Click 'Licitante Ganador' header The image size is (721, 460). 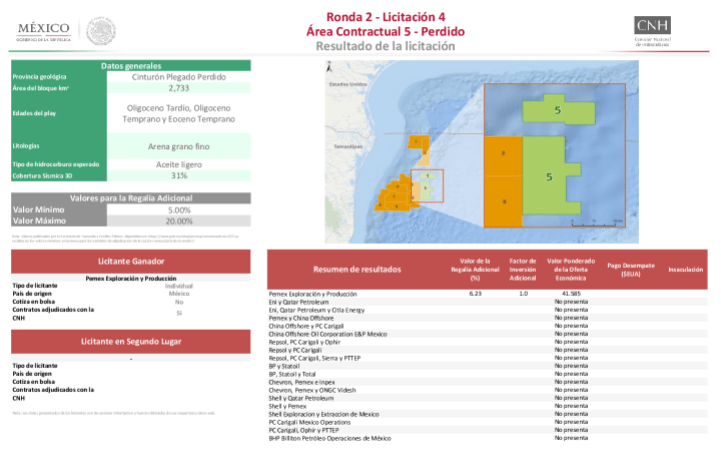coord(131,261)
